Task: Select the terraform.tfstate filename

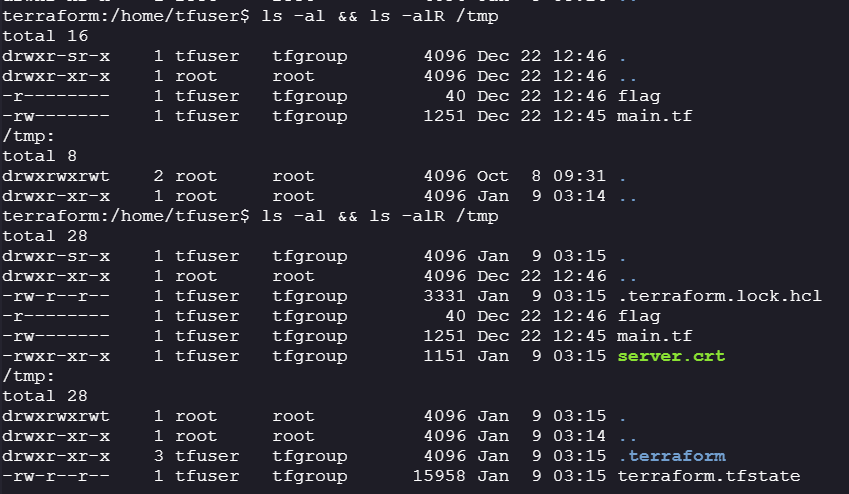Action: (x=709, y=476)
